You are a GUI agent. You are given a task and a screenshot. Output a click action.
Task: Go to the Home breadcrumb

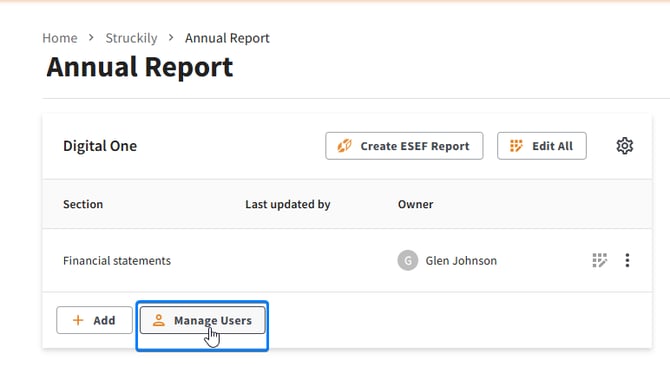60,38
